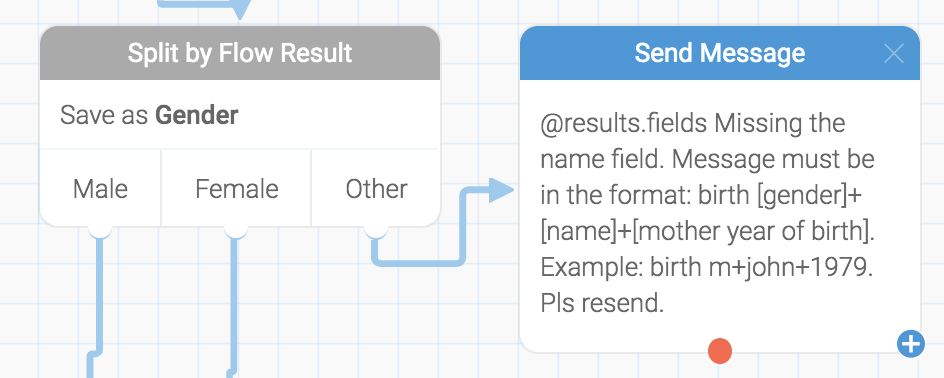Viewport: 944px width, 378px height.
Task: Open the Split by Flow Result header
Action: pos(240,53)
